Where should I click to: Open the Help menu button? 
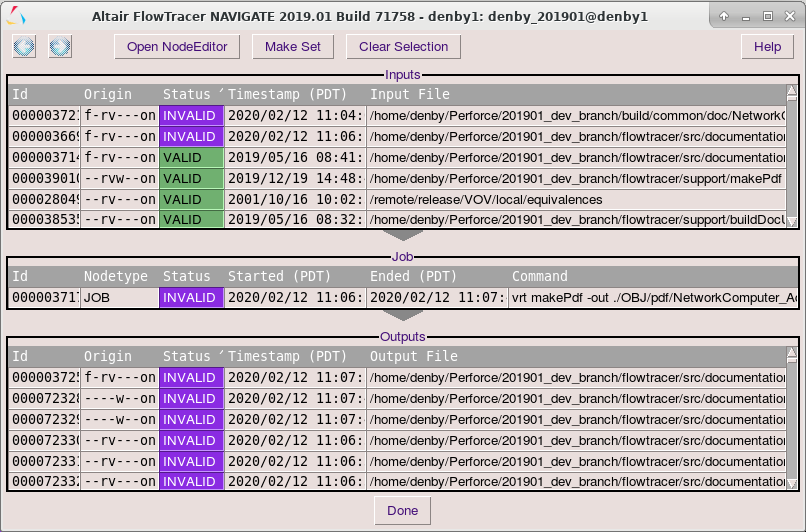(767, 47)
